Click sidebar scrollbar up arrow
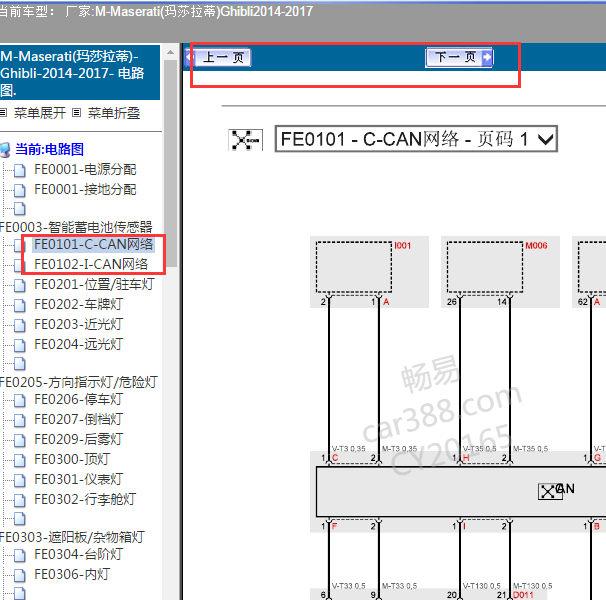Screen dimensions: 606x600 [170, 52]
